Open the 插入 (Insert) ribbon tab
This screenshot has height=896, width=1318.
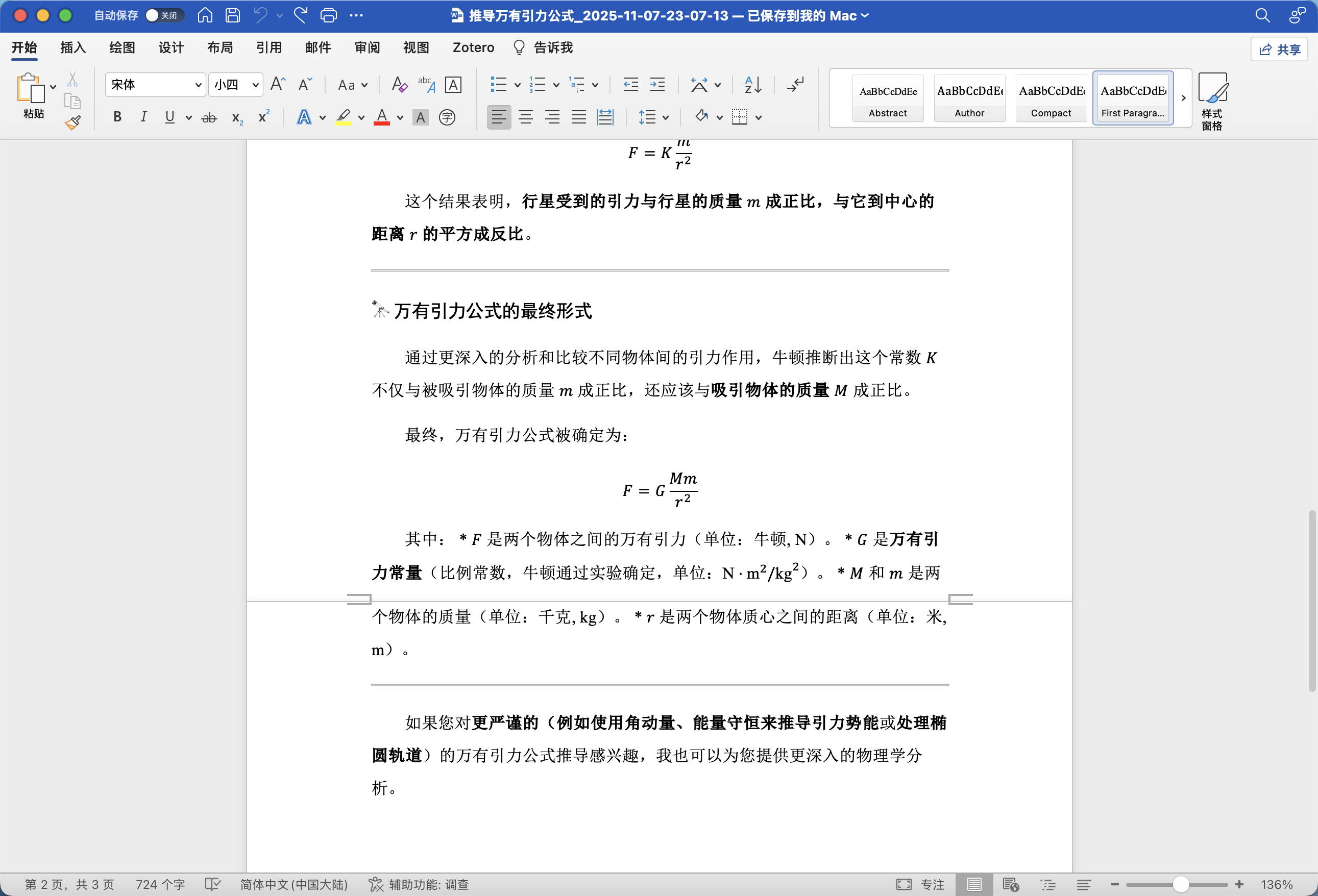72,47
